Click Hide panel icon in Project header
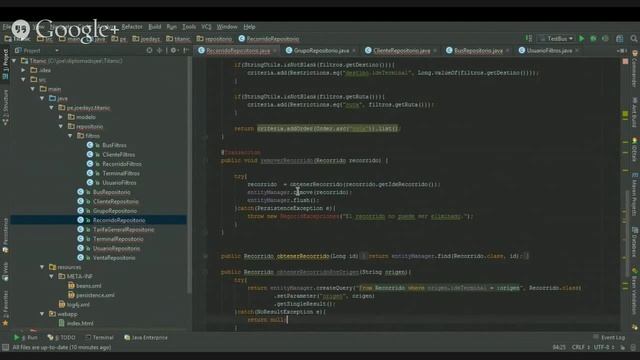The width and height of the screenshot is (640, 360). 186,51
